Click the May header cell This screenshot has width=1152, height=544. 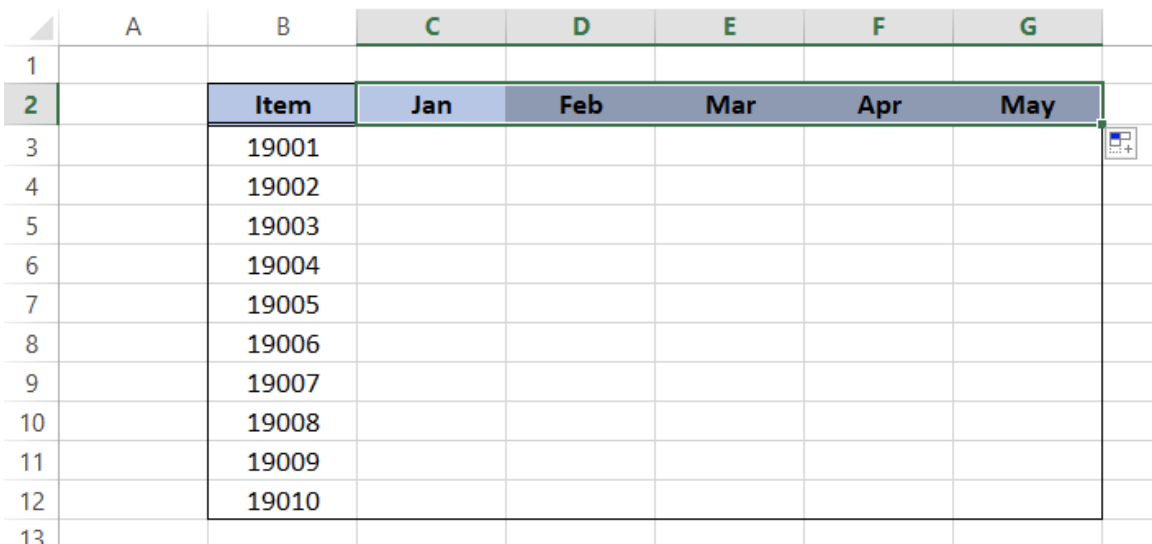(1028, 104)
